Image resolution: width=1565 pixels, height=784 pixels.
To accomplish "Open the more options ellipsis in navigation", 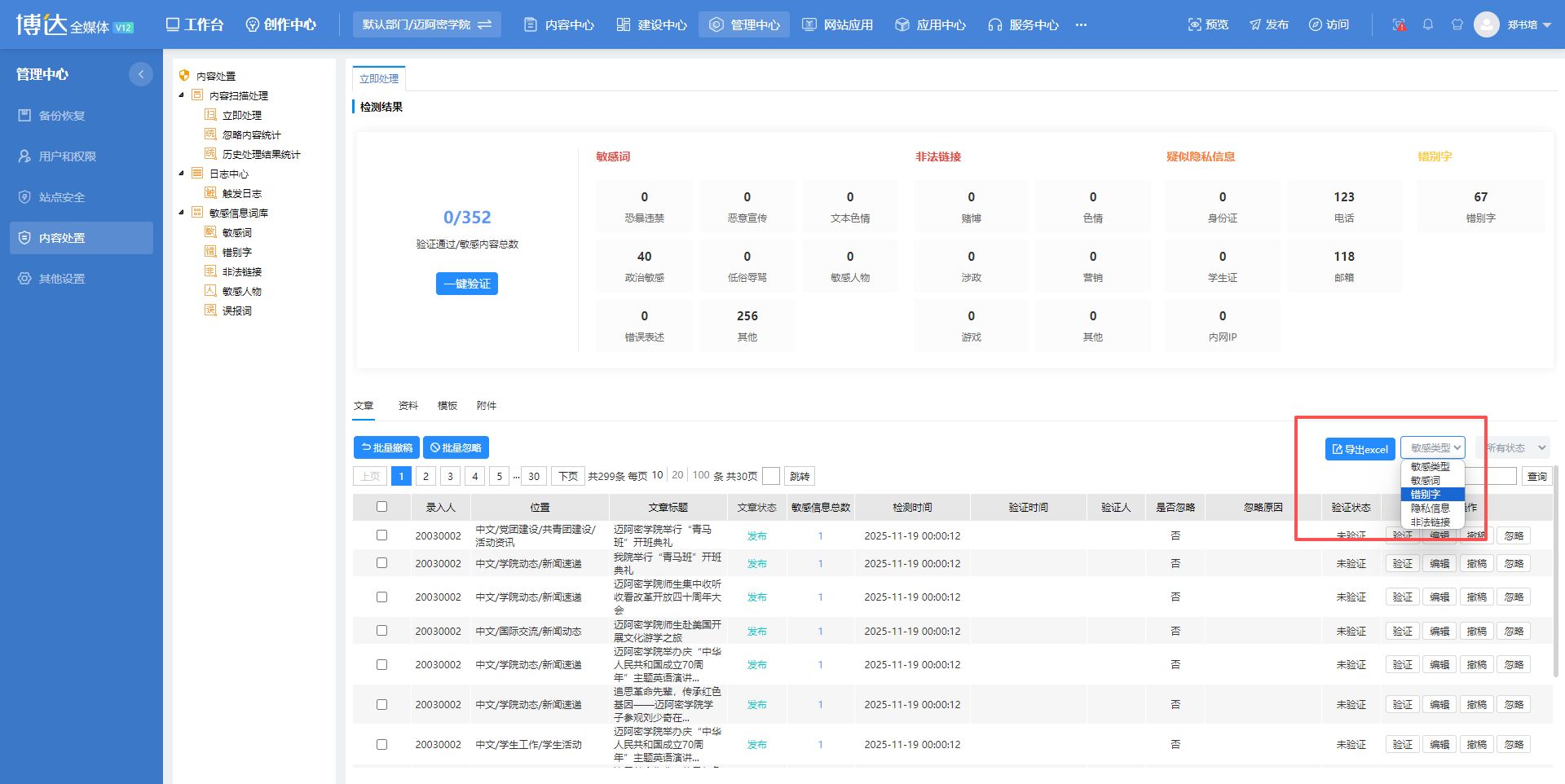I will coord(1081,24).
